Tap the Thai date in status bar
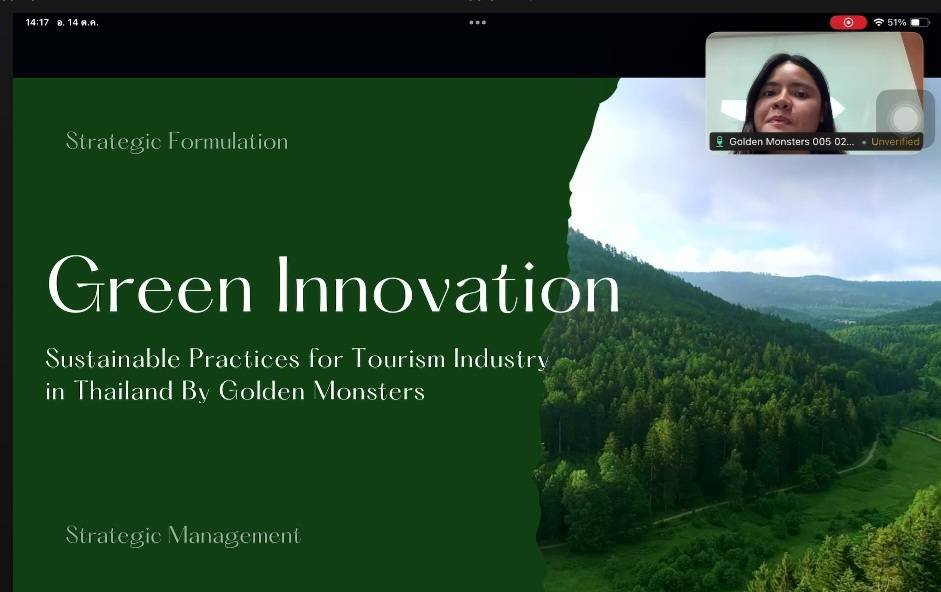Screen dimensions: 941x592 click(77, 22)
